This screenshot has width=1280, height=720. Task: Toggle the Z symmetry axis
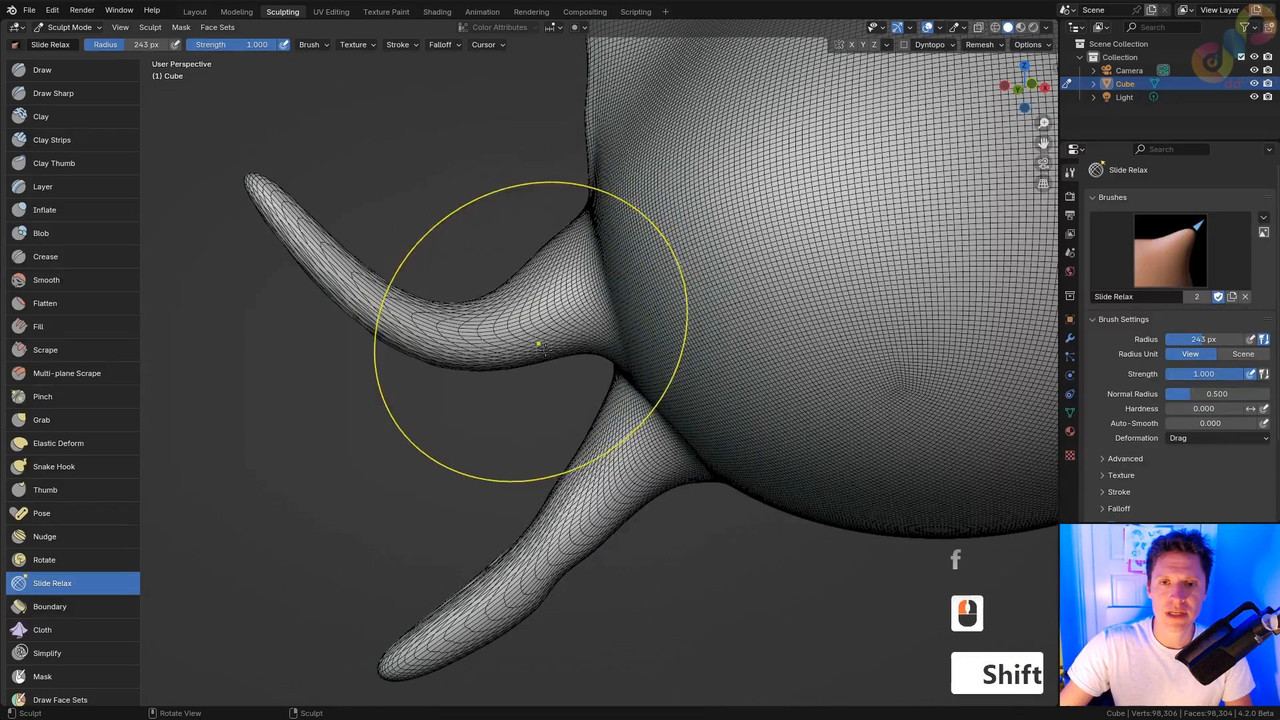(874, 44)
